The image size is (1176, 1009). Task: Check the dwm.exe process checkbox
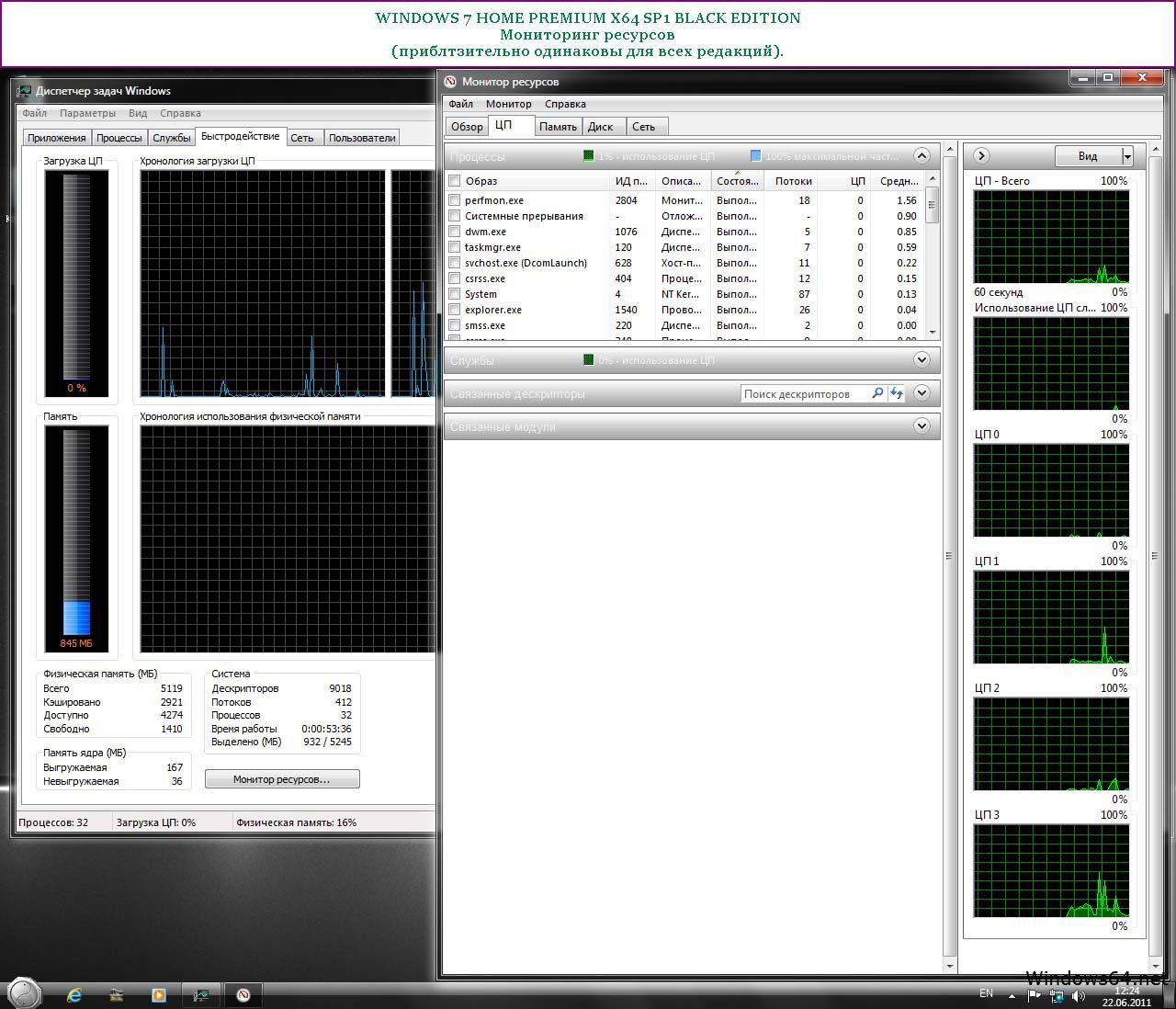click(x=454, y=232)
